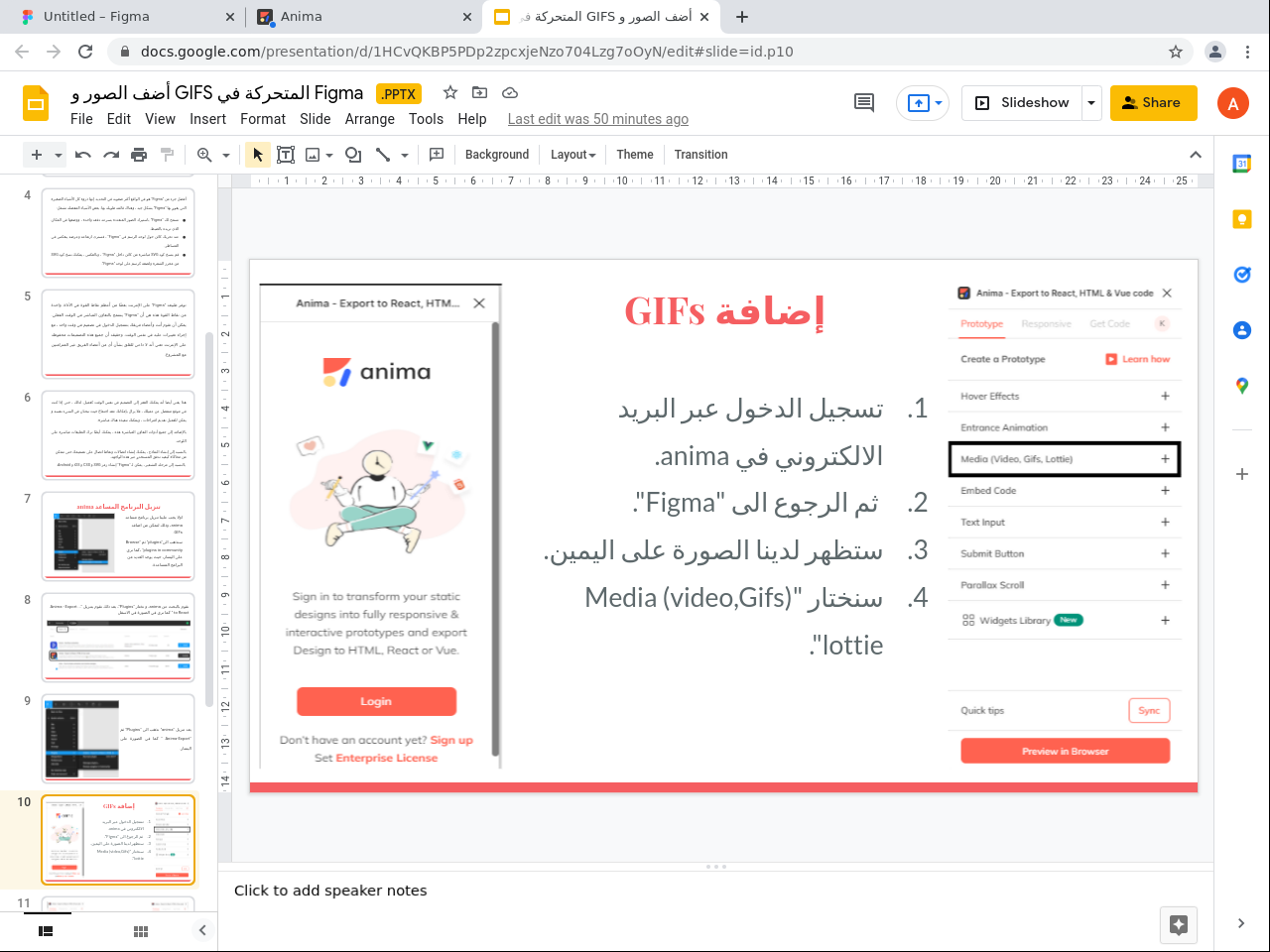Choose the text box tool
Viewport: 1270px width, 952px height.
point(286,155)
